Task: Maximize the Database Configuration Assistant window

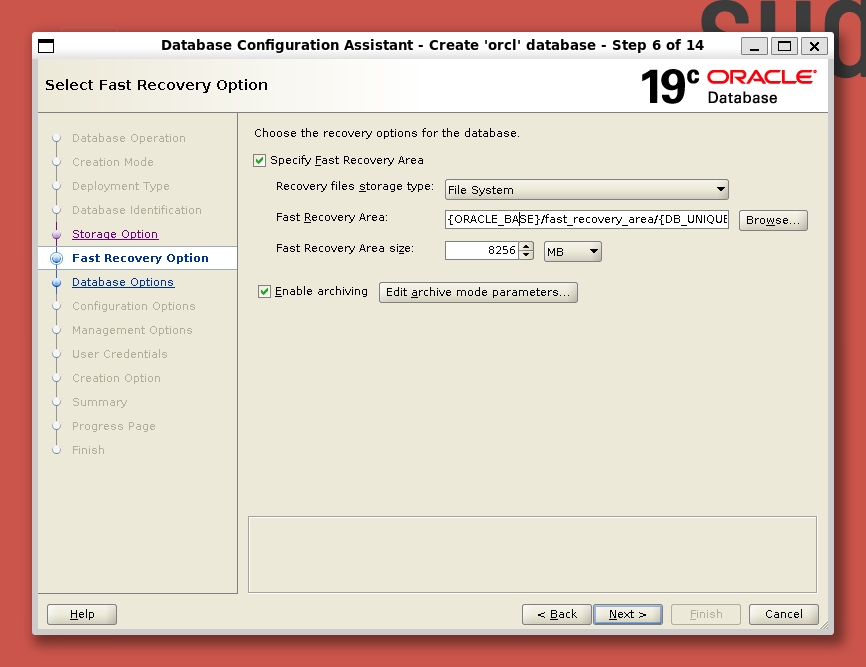Action: 785,46
